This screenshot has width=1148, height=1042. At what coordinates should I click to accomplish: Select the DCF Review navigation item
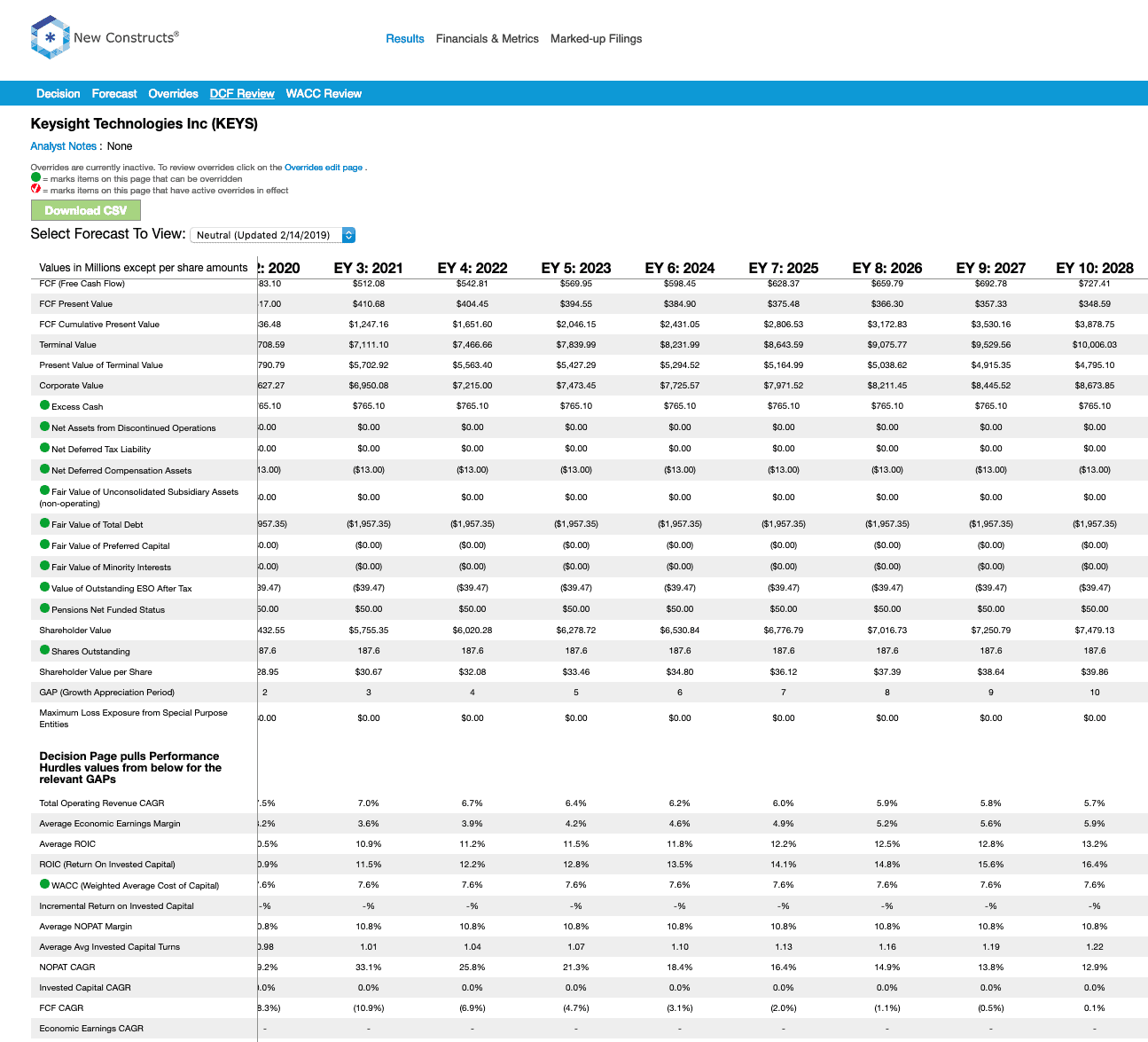tap(242, 93)
